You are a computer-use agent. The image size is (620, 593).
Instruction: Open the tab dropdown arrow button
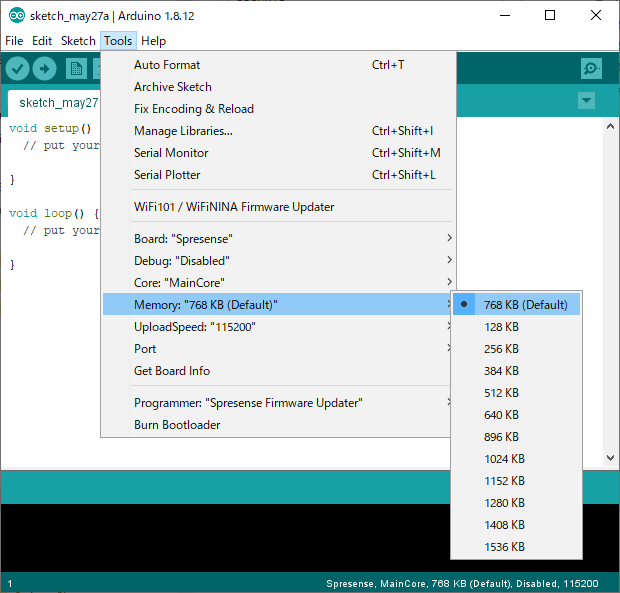586,101
